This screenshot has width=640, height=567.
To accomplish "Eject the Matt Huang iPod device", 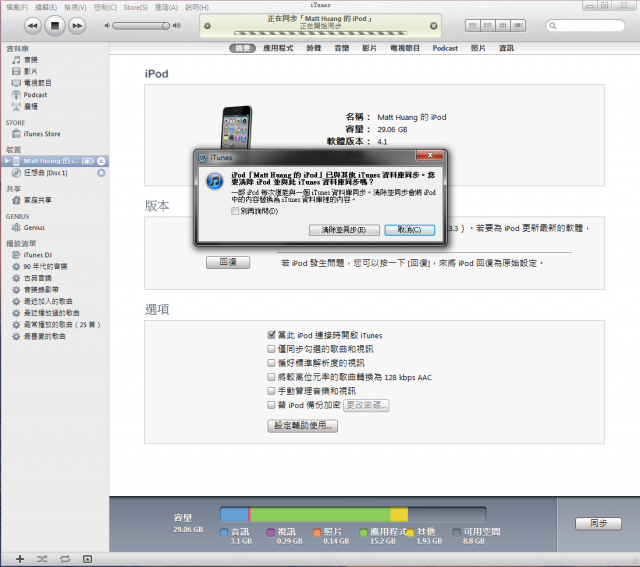I will point(101,161).
